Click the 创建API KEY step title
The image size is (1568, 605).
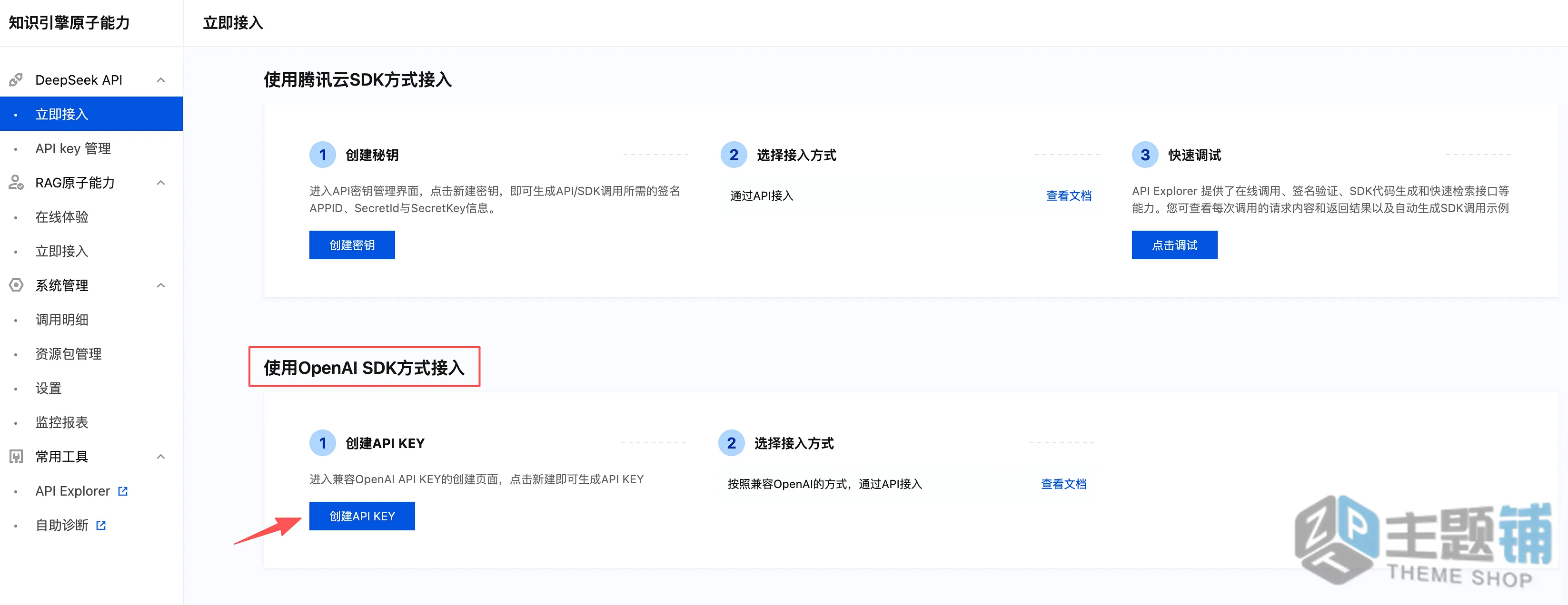[385, 443]
